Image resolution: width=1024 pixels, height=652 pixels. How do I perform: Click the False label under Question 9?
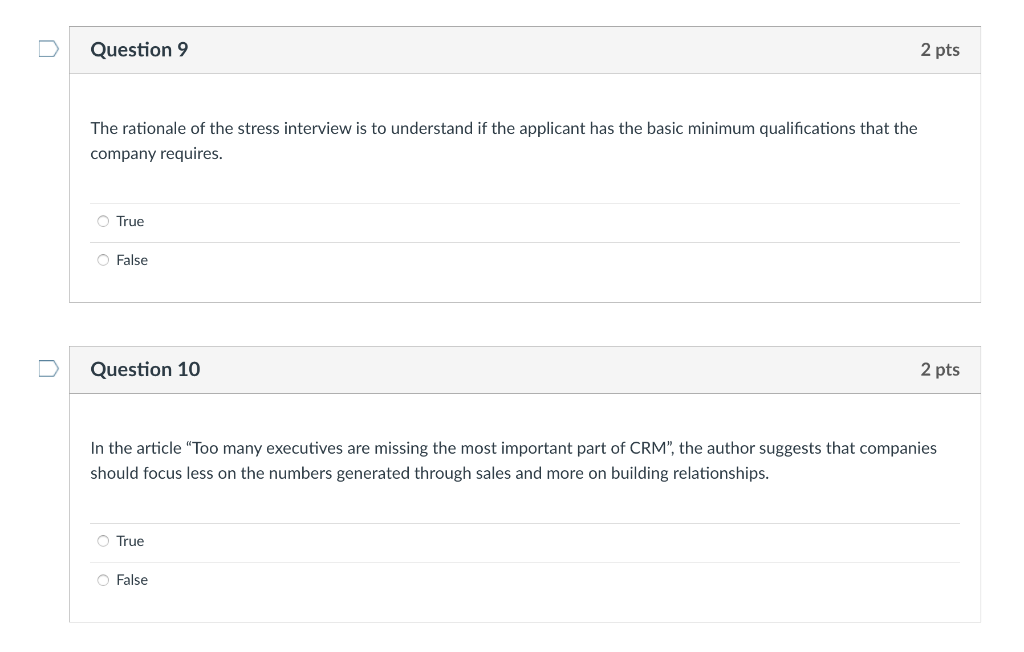coord(131,260)
